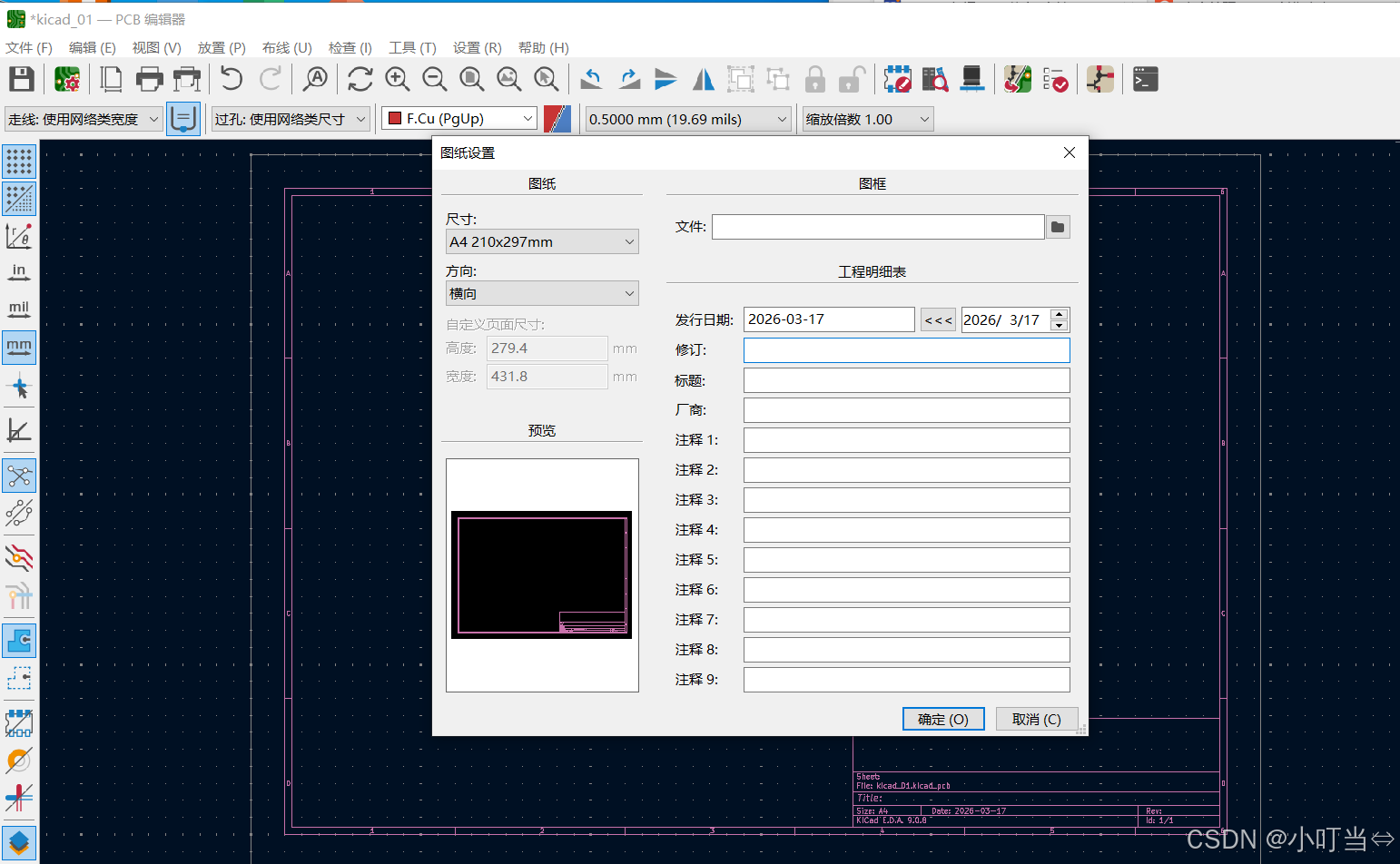
Task: Click the 注释 1 input field
Action: 906,440
